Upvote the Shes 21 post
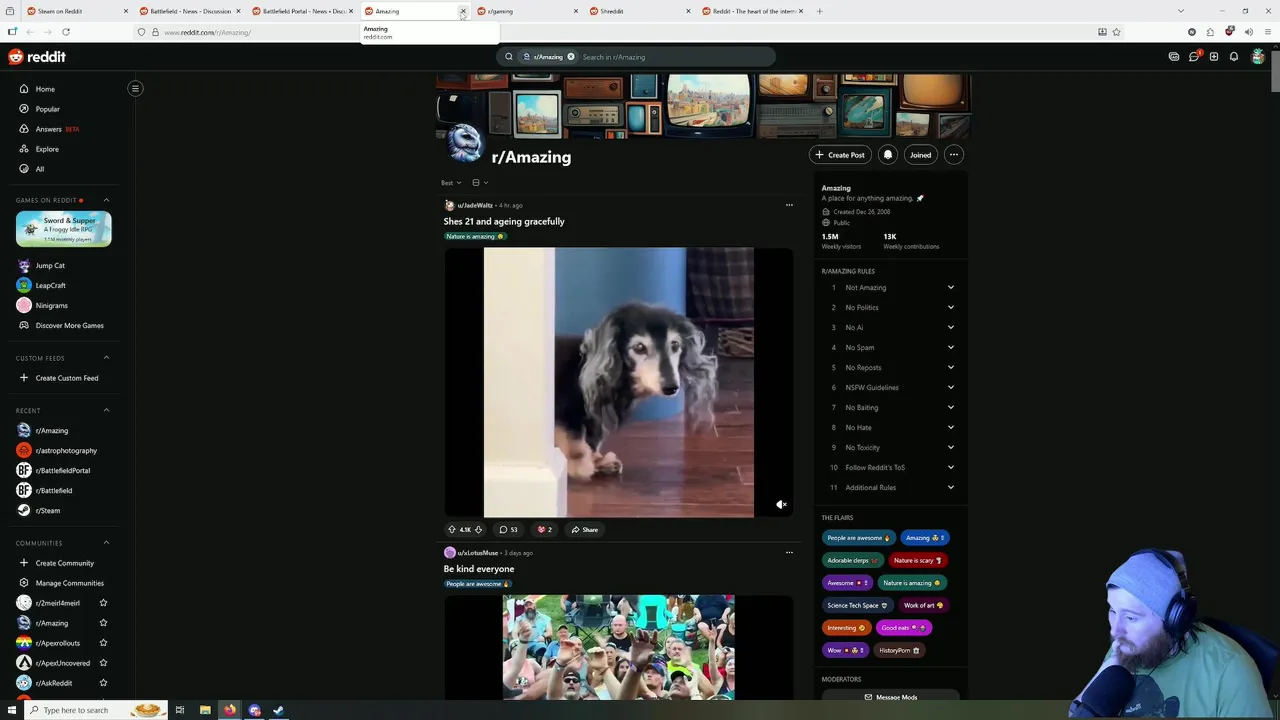Image resolution: width=1280 pixels, height=720 pixels. coord(451,530)
